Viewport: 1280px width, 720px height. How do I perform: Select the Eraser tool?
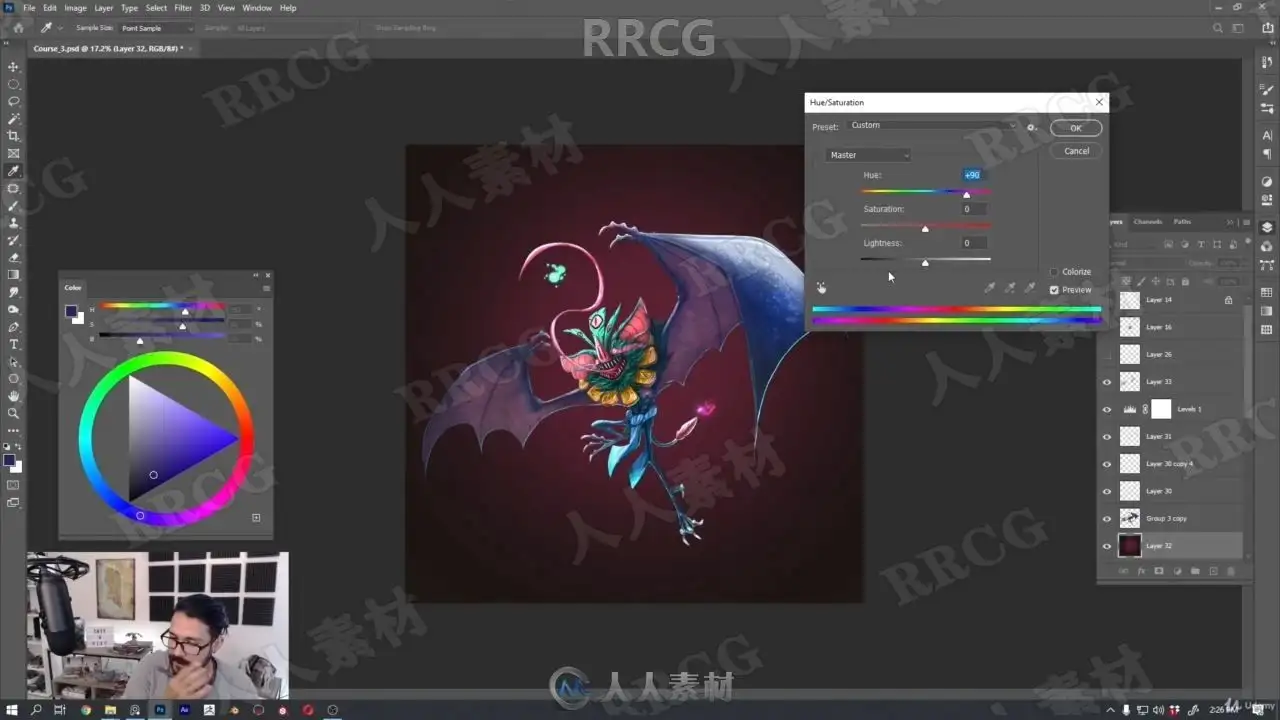(13, 257)
